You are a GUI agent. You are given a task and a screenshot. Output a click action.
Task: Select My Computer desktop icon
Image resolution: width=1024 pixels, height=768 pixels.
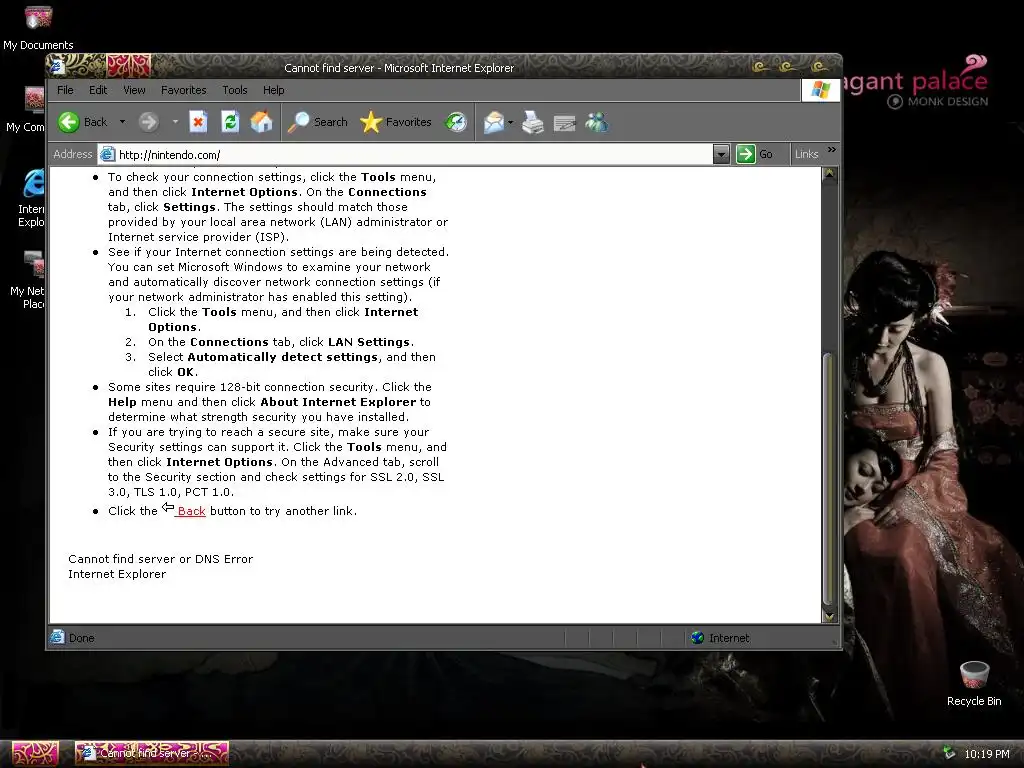pos(26,110)
